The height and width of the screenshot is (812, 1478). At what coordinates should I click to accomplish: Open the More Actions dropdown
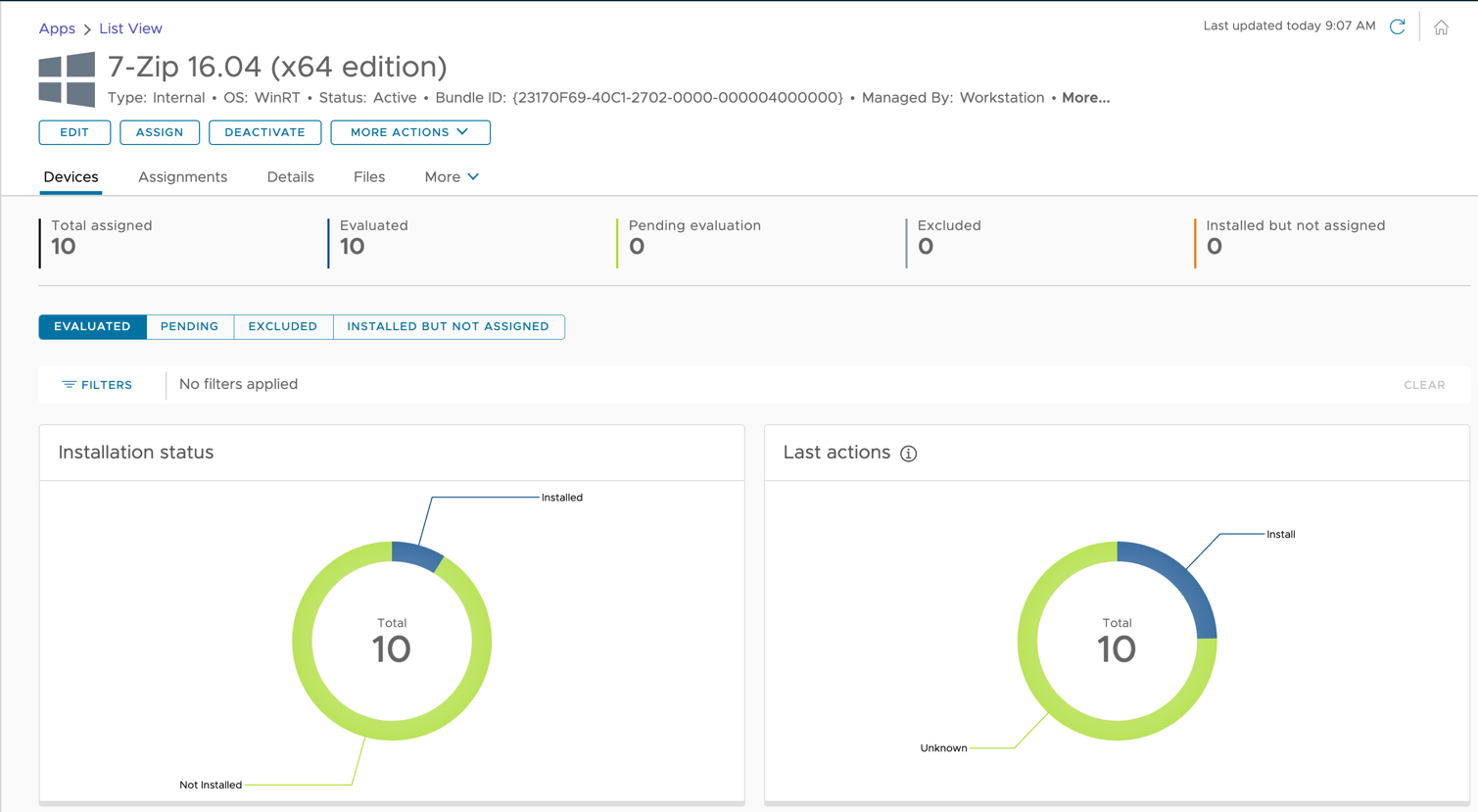[x=409, y=132]
